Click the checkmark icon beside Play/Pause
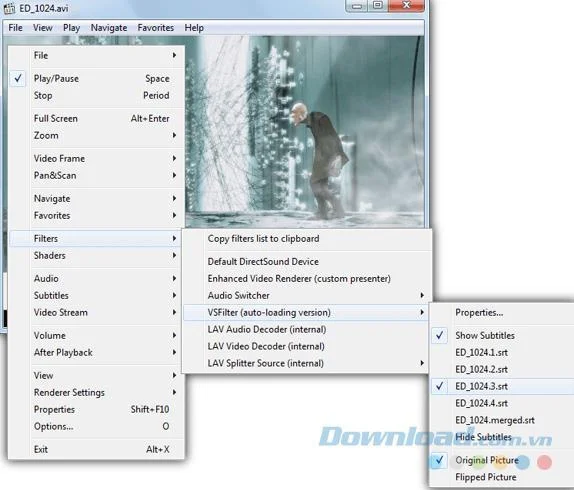 [x=18, y=78]
